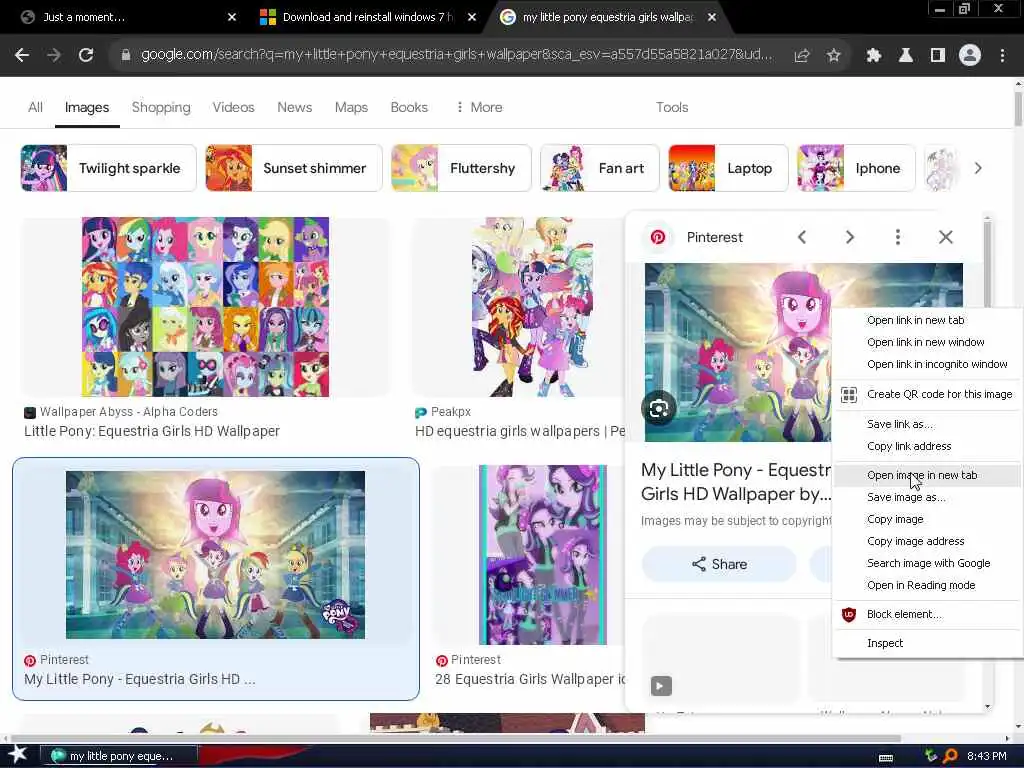The height and width of the screenshot is (768, 1024).
Task: Choose Open link in new tab
Action: point(926,321)
